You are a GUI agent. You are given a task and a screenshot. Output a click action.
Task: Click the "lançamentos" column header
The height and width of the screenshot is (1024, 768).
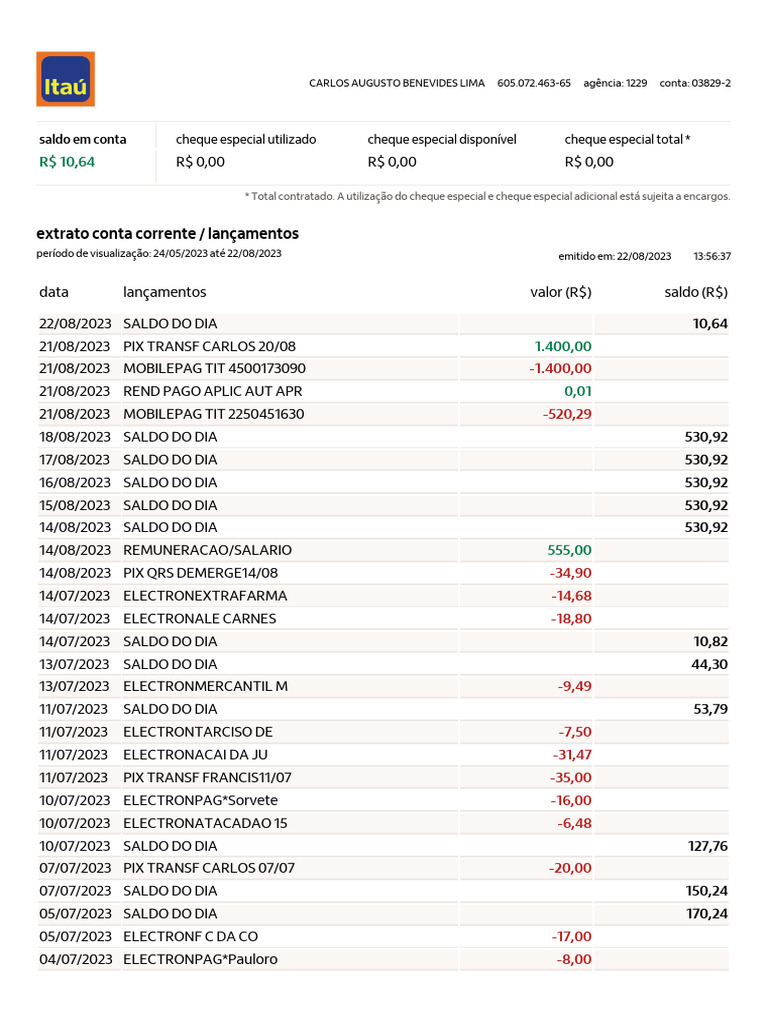165,293
